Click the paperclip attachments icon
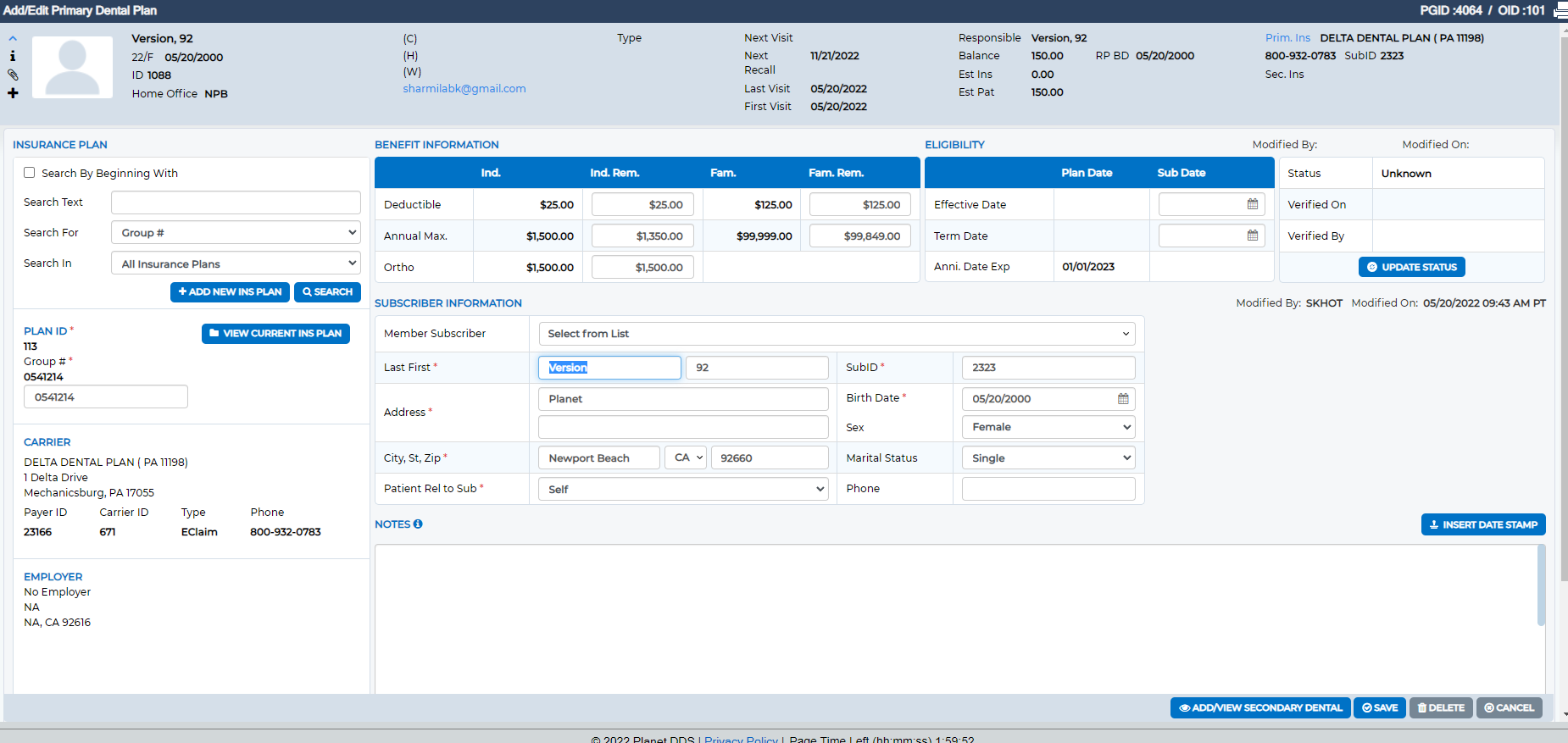Screen dimensions: 1568x743 [x=13, y=75]
